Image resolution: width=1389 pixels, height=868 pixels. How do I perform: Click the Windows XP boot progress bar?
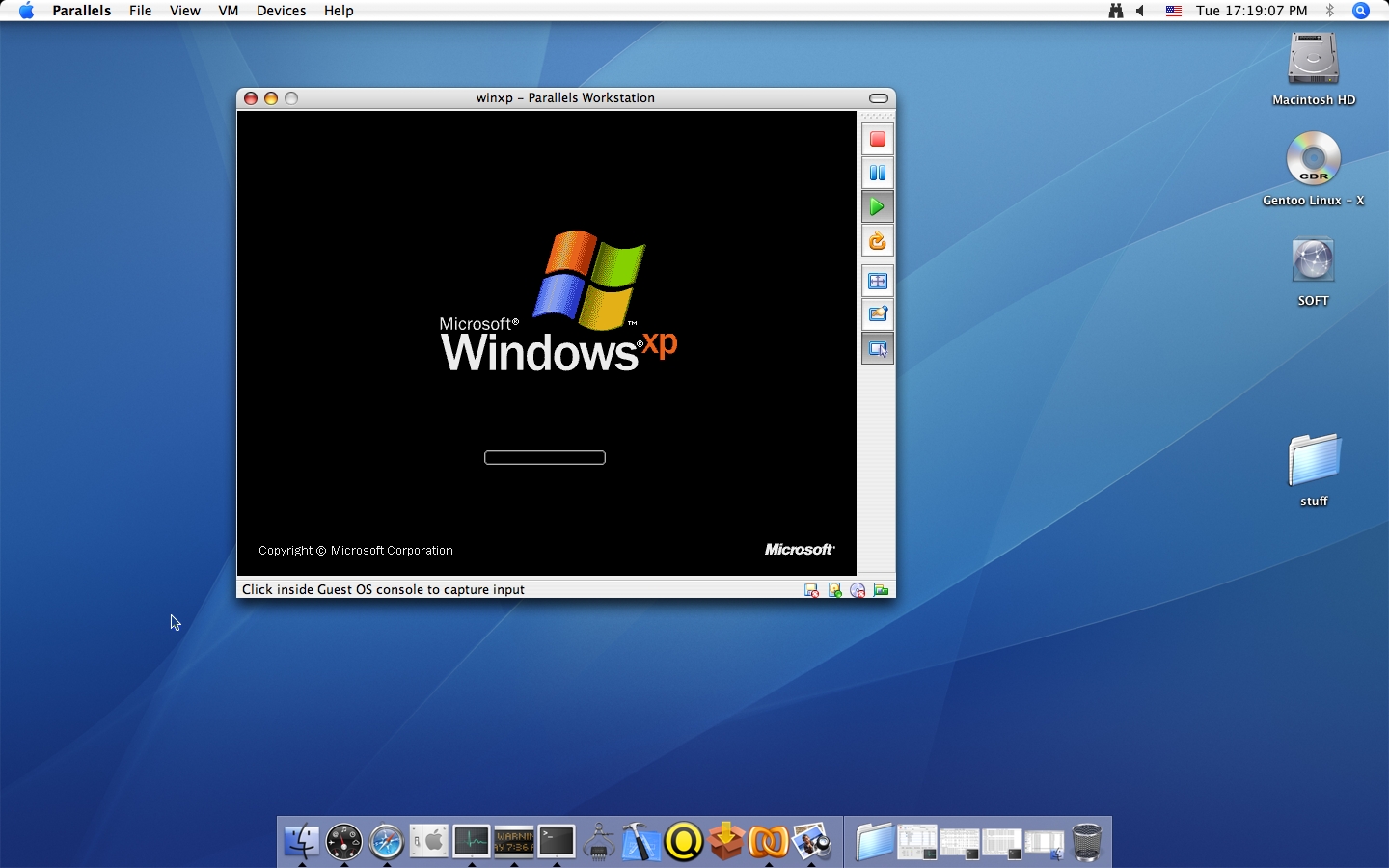[x=545, y=457]
